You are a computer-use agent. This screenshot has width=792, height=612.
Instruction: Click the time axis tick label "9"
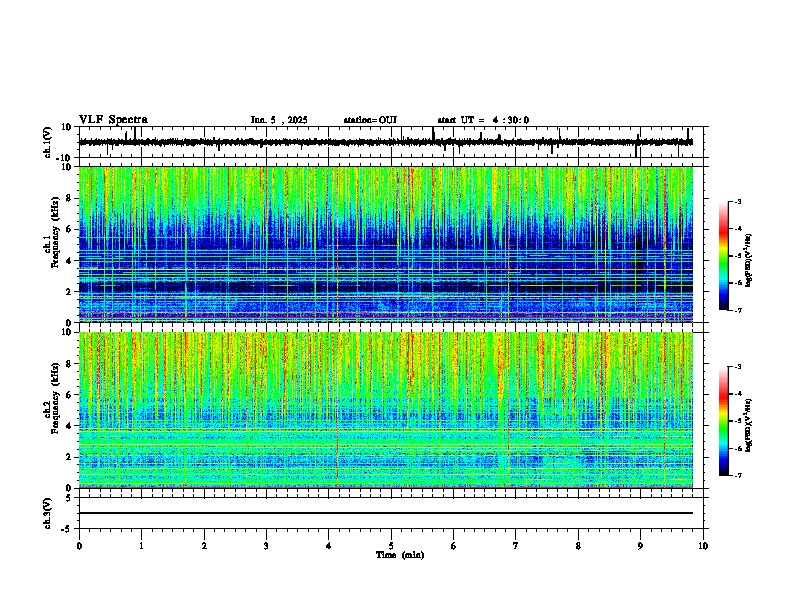(640, 546)
